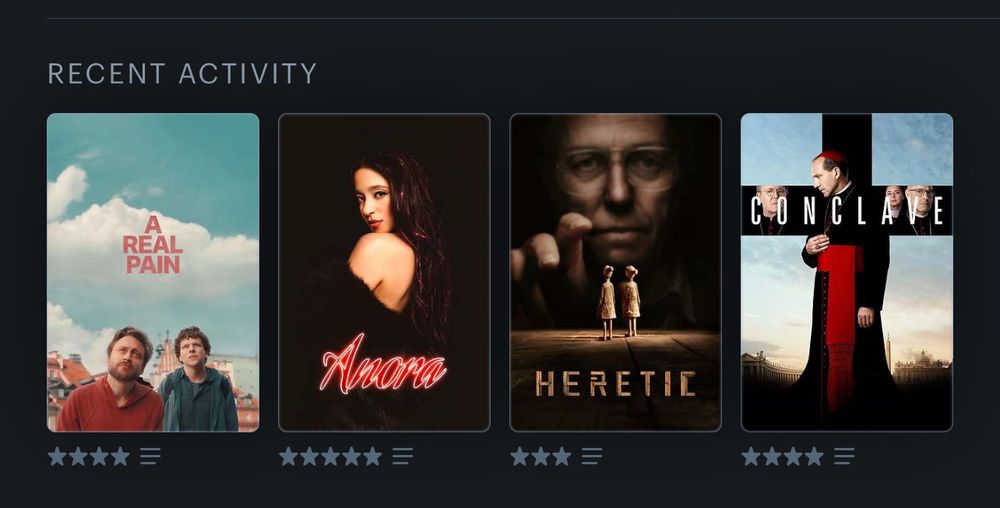This screenshot has width=1000, height=508.
Task: Open the review icon beside Anora's five stars
Action: tap(403, 456)
